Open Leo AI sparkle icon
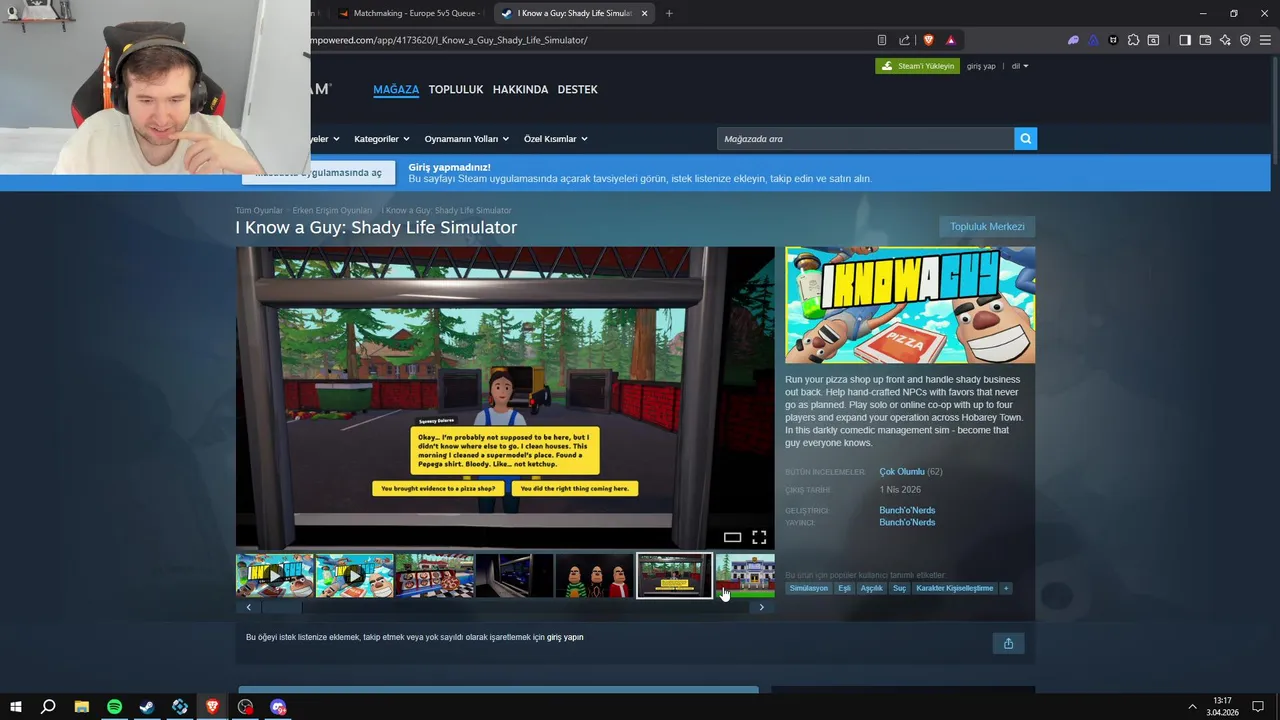The image size is (1280, 720). (1225, 40)
